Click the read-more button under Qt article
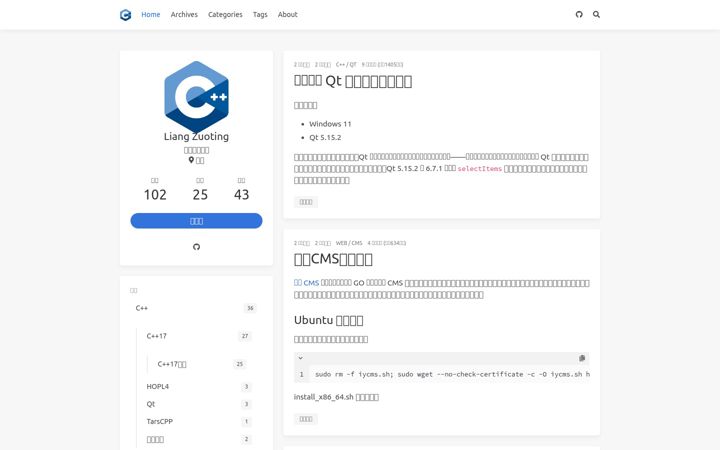The image size is (720, 450). pyautogui.click(x=306, y=202)
